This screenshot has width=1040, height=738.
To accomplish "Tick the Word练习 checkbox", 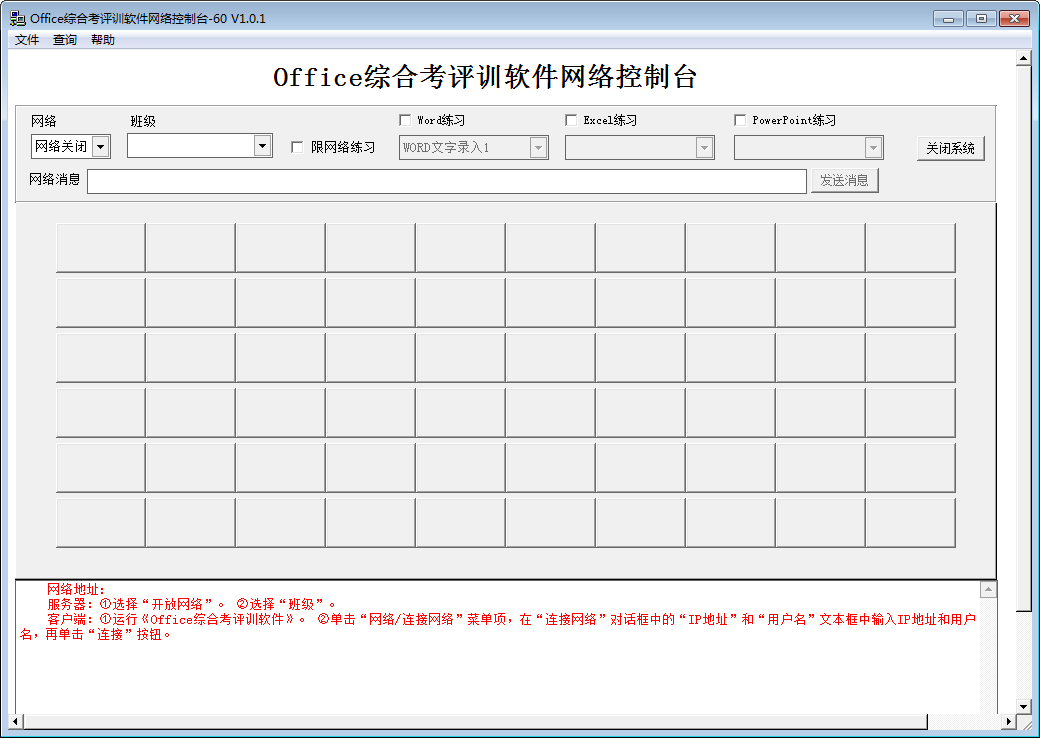I will pos(405,120).
